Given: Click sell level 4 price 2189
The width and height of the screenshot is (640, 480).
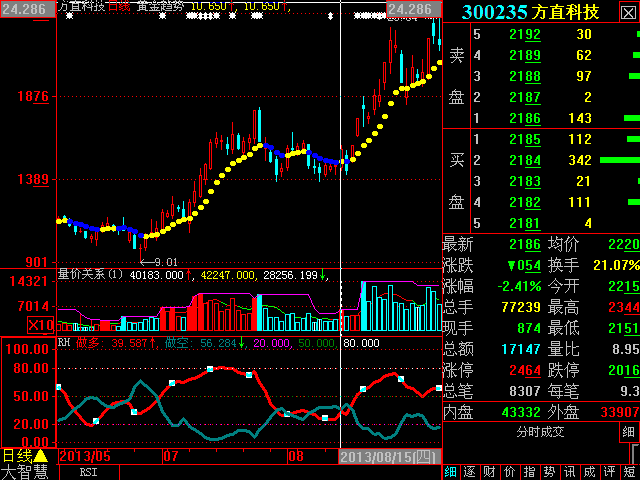Looking at the screenshot, I should (x=525, y=55).
